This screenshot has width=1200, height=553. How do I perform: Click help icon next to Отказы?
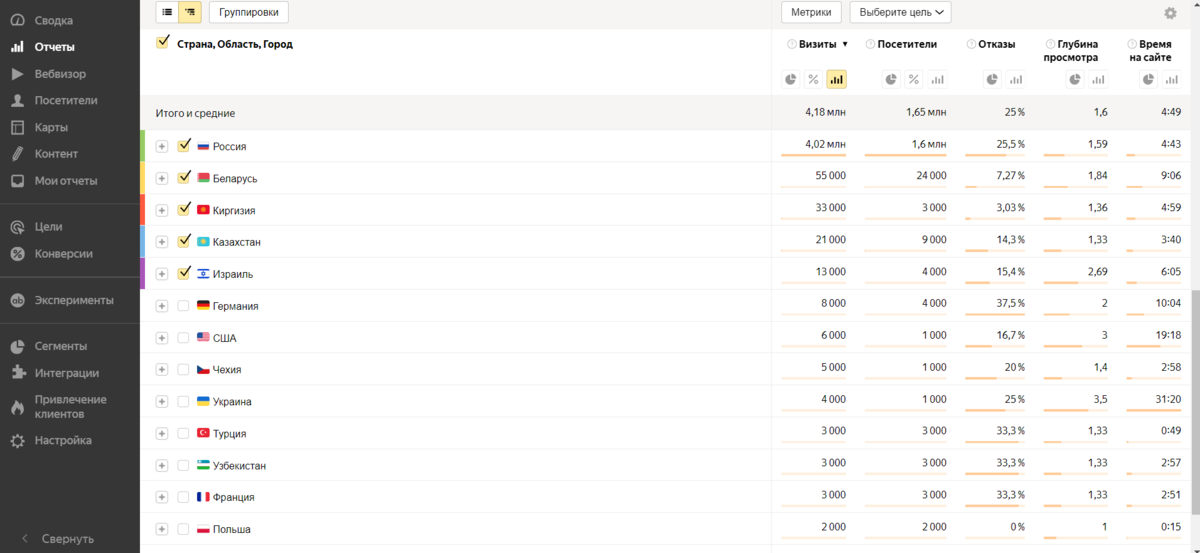tap(971, 44)
